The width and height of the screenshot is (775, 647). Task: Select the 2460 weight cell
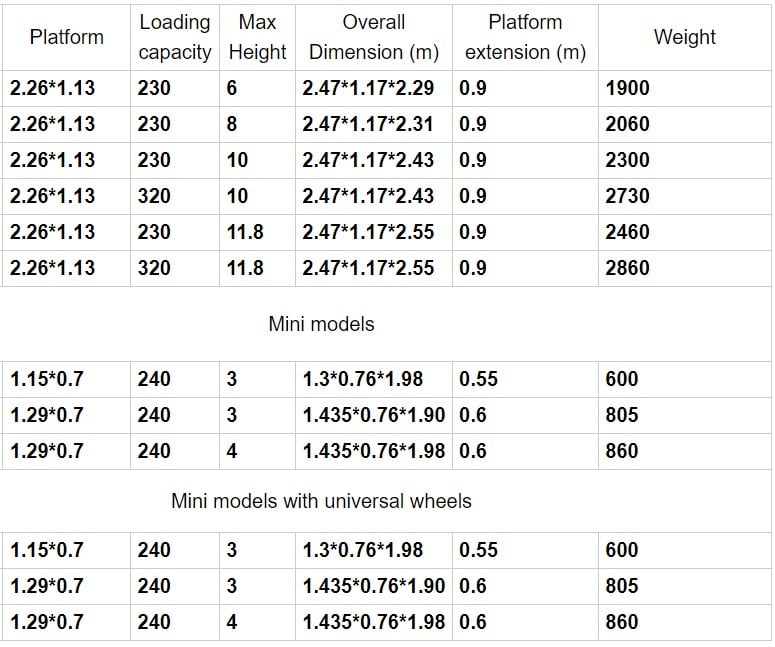click(685, 232)
